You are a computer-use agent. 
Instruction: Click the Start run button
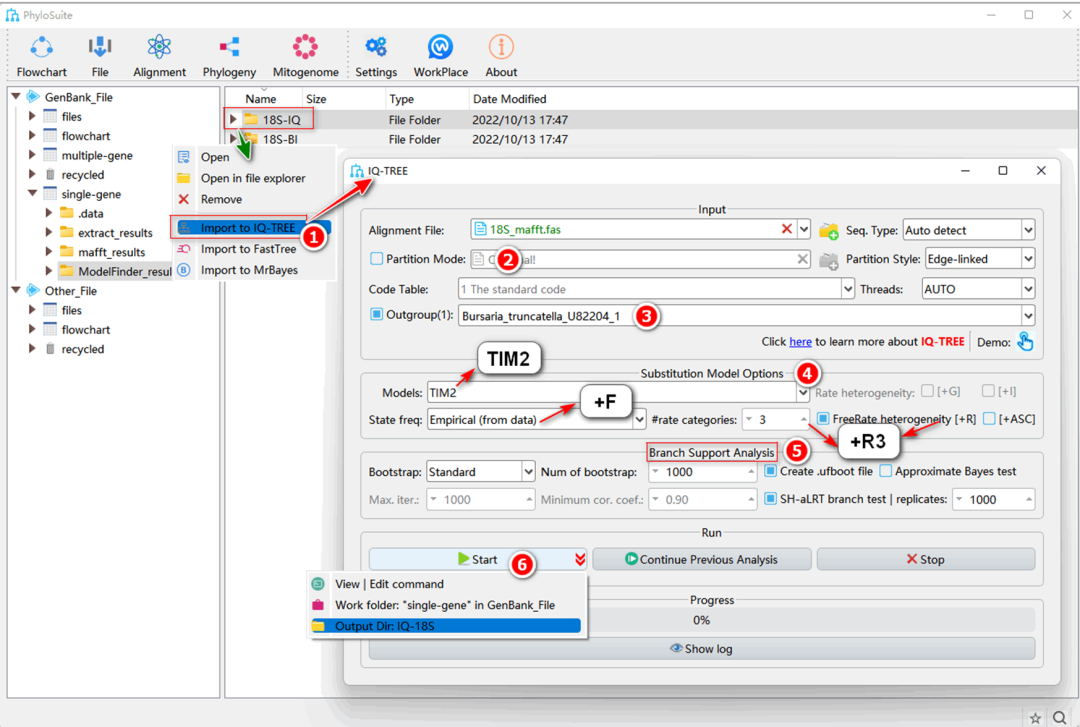pyautogui.click(x=478, y=559)
